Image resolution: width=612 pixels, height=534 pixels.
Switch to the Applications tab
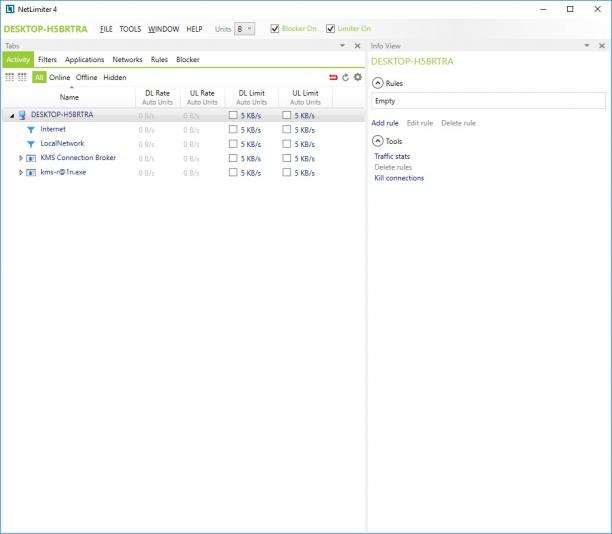click(x=84, y=59)
